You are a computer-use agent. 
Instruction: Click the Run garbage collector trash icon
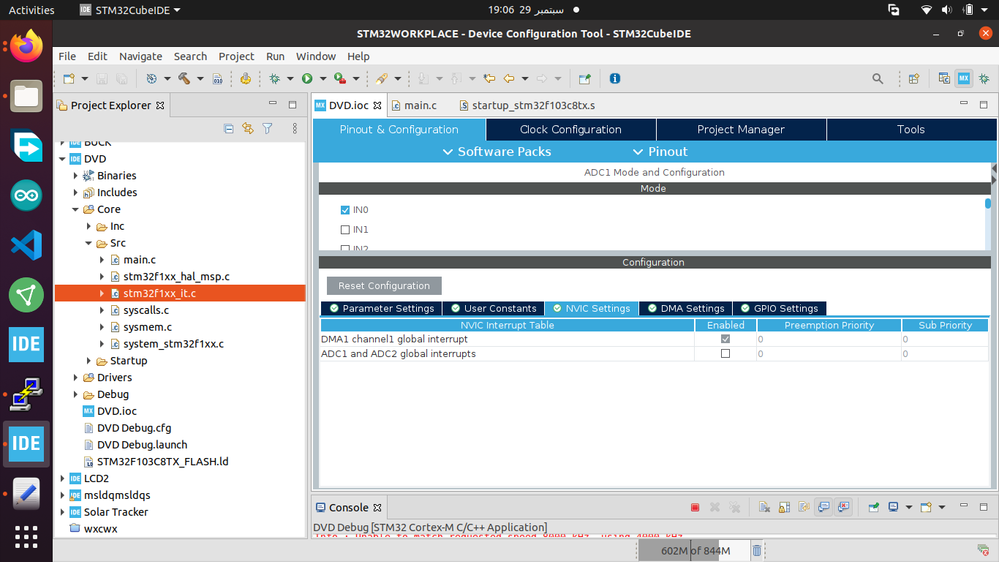tap(756, 550)
